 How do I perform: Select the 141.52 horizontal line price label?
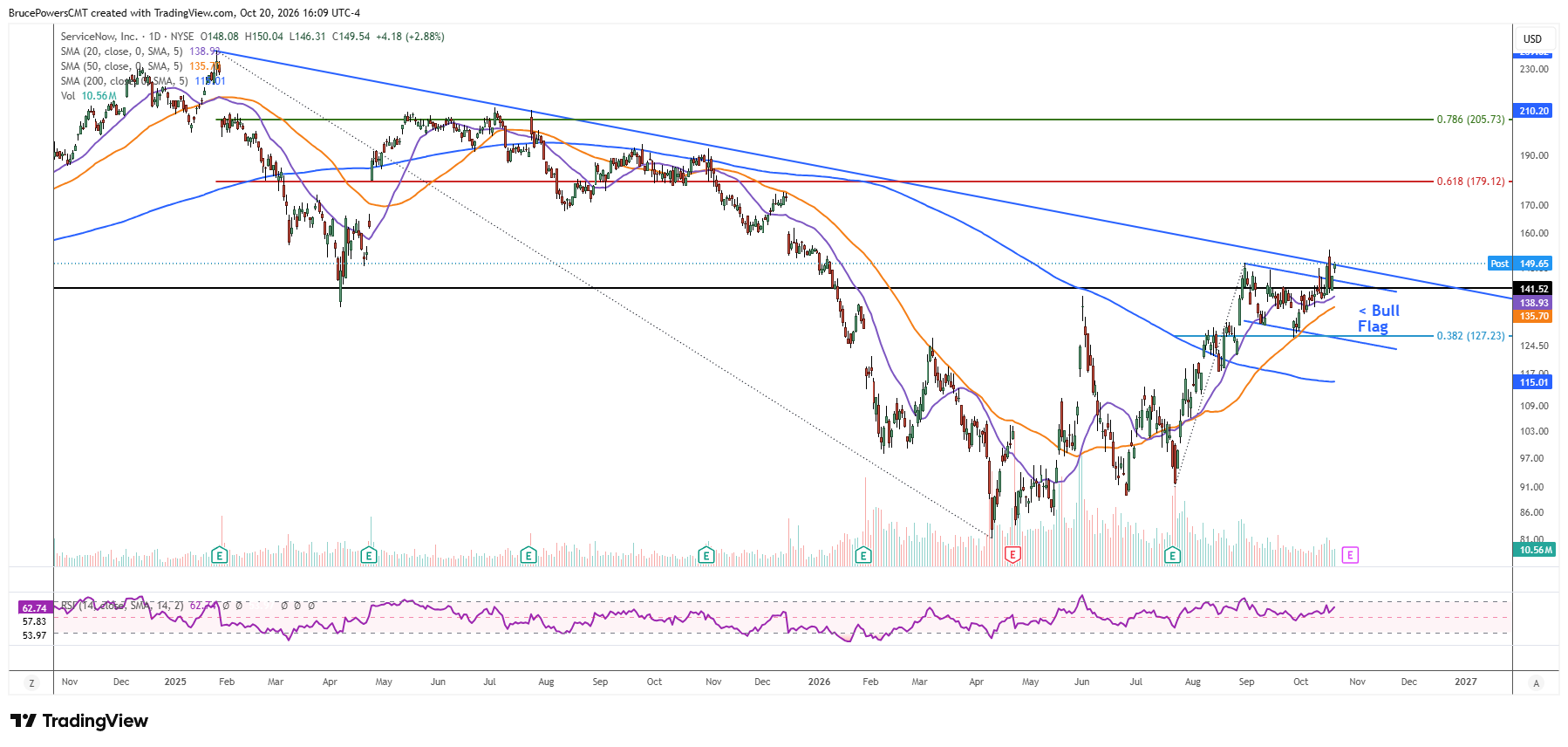pyautogui.click(x=1533, y=289)
